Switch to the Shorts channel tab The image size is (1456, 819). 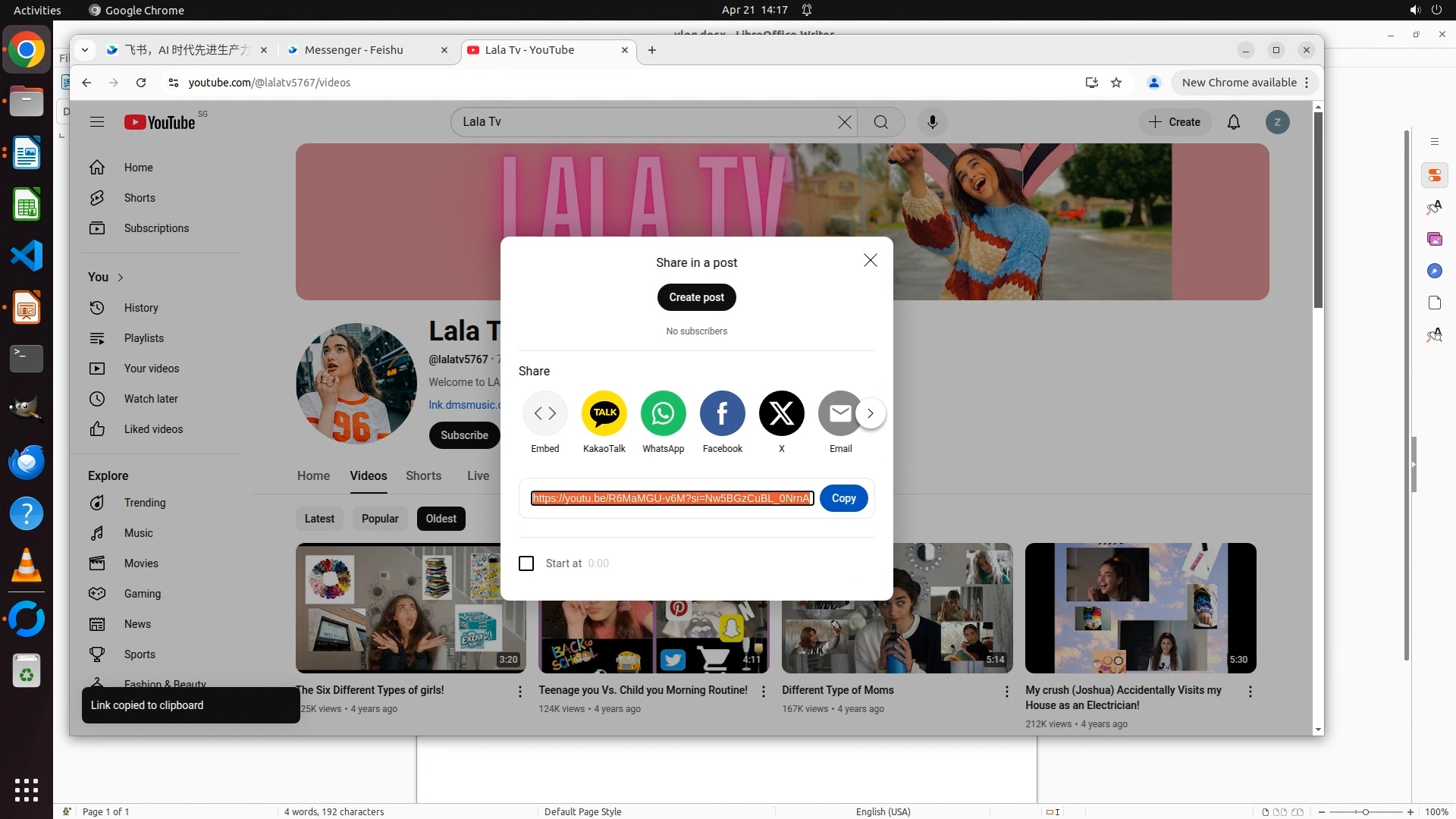423,475
